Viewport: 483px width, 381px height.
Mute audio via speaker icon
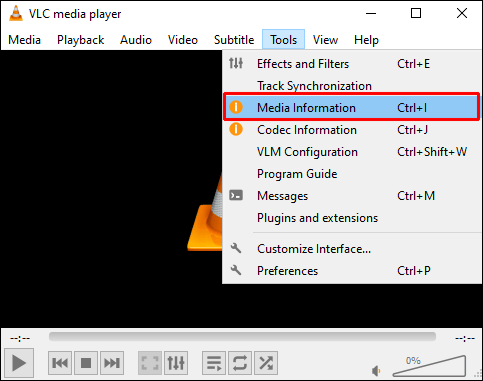[x=376, y=370]
